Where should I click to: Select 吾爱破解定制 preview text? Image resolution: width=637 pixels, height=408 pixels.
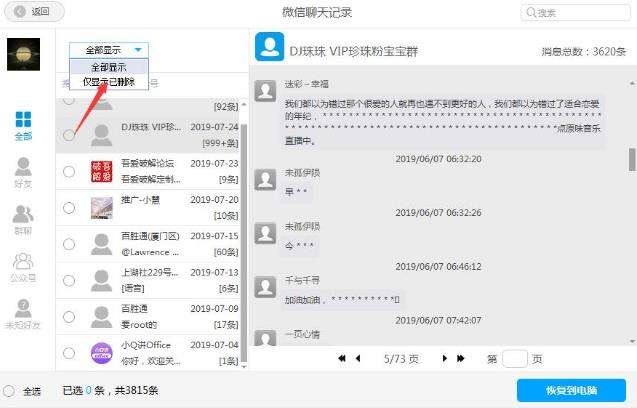click(x=151, y=179)
